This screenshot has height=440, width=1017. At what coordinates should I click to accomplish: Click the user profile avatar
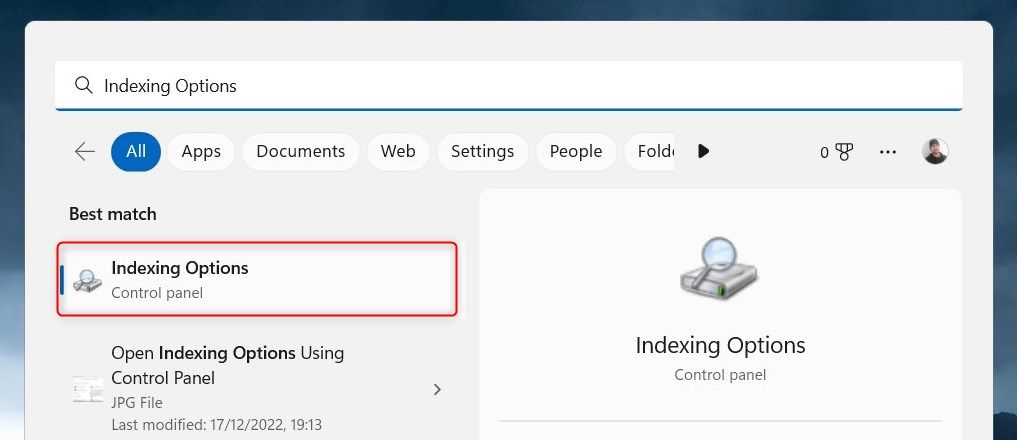(935, 151)
